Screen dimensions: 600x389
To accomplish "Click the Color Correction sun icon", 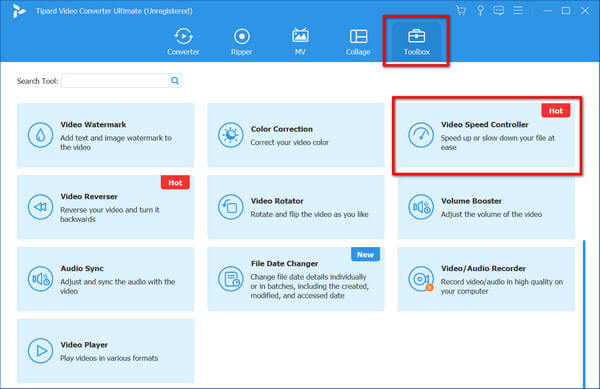I will click(x=230, y=135).
